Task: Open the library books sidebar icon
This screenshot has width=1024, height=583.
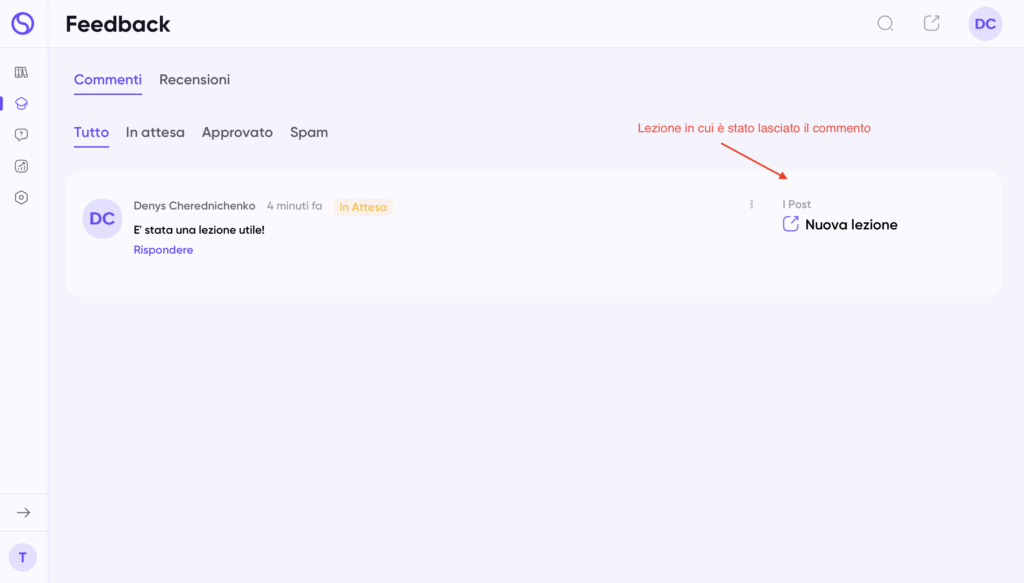Action: [x=21, y=72]
